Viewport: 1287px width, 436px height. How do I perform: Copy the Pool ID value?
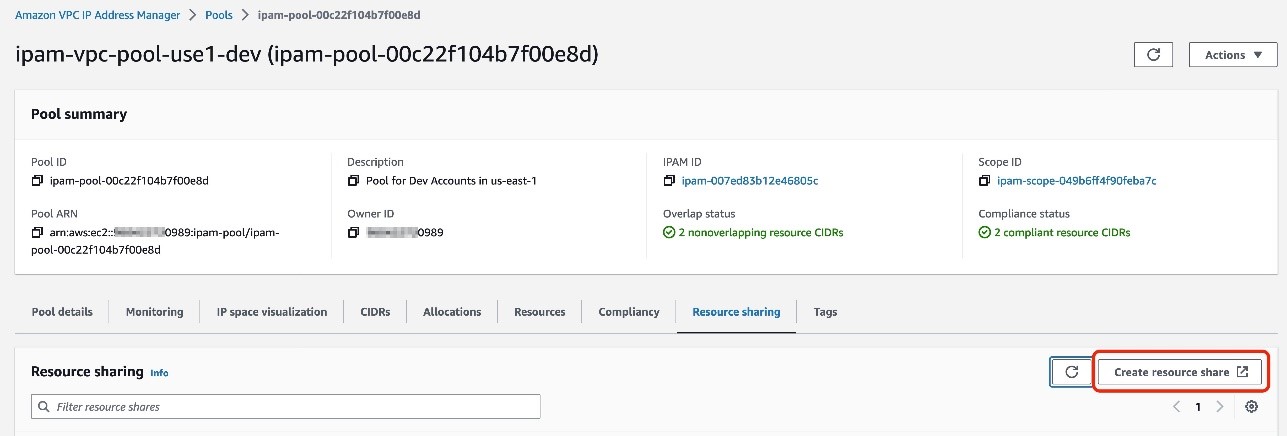37,181
